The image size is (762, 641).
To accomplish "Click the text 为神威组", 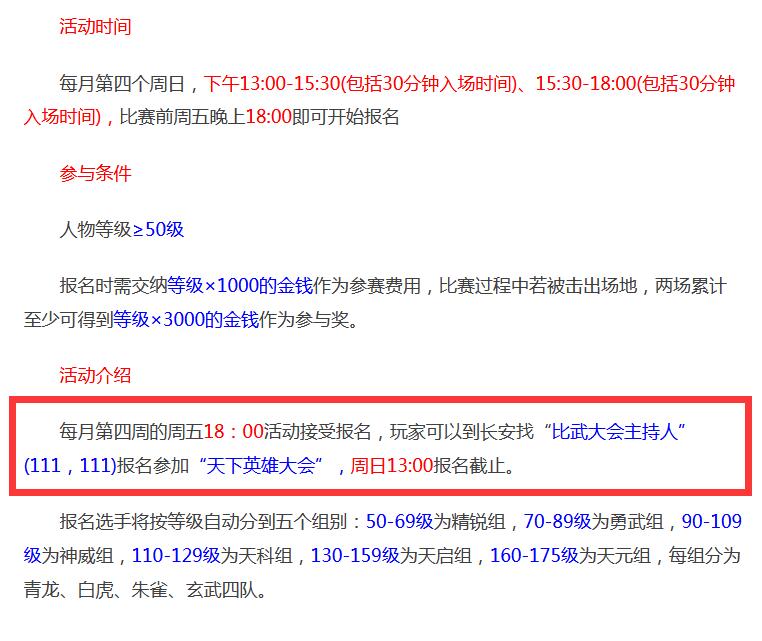I will tap(77, 555).
